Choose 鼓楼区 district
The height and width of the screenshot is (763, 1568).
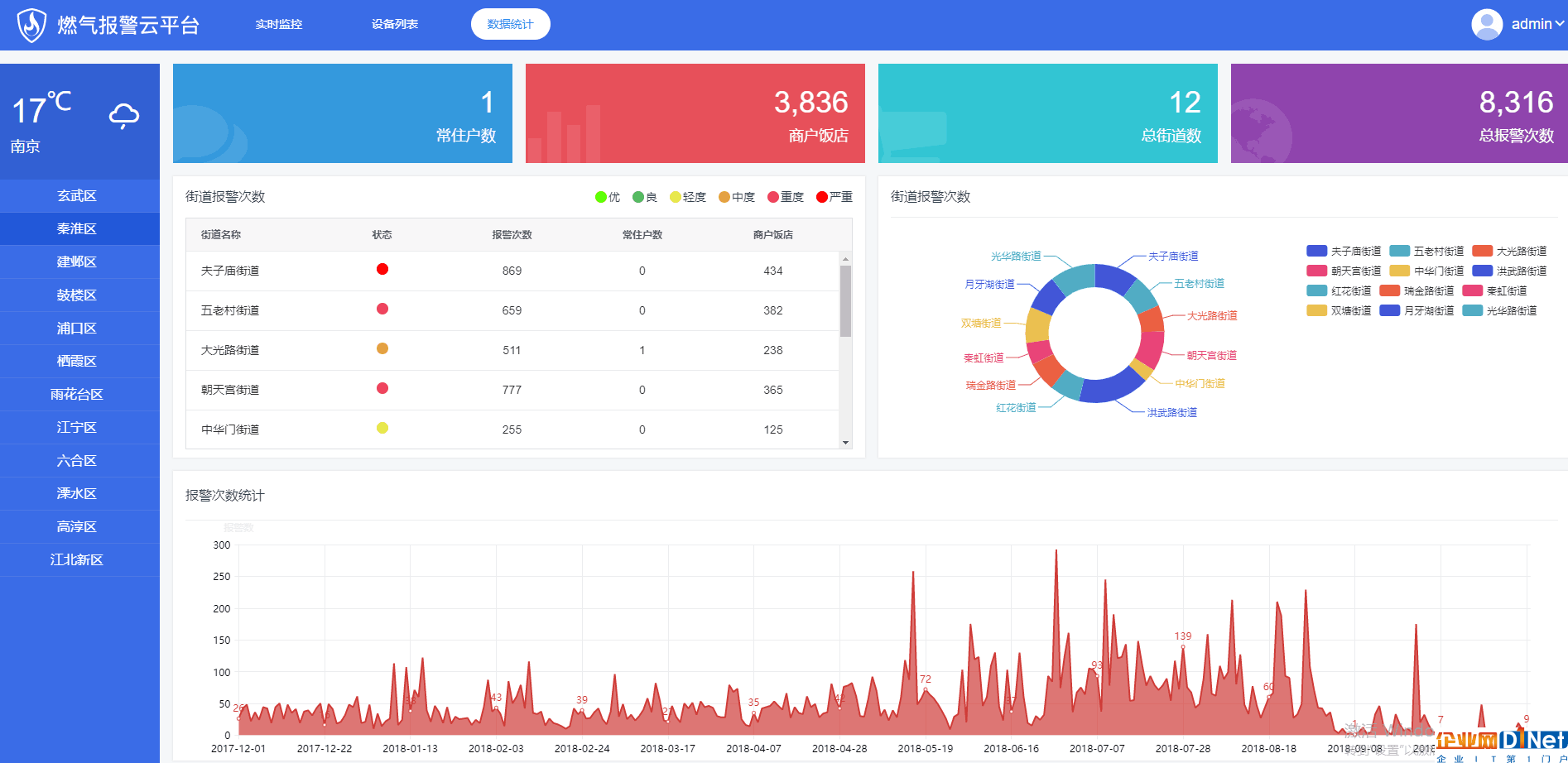coord(79,295)
